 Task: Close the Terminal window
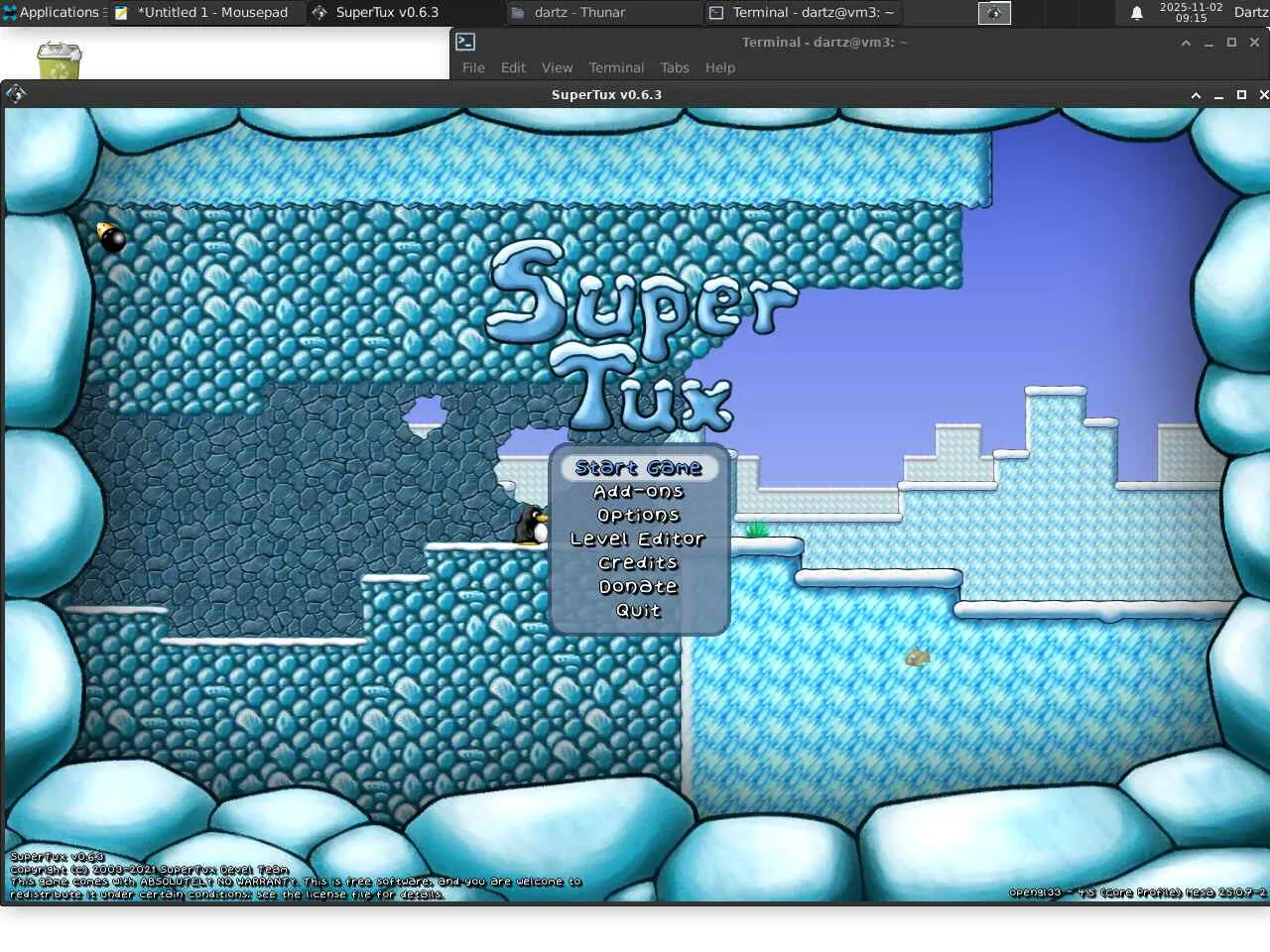point(1254,43)
